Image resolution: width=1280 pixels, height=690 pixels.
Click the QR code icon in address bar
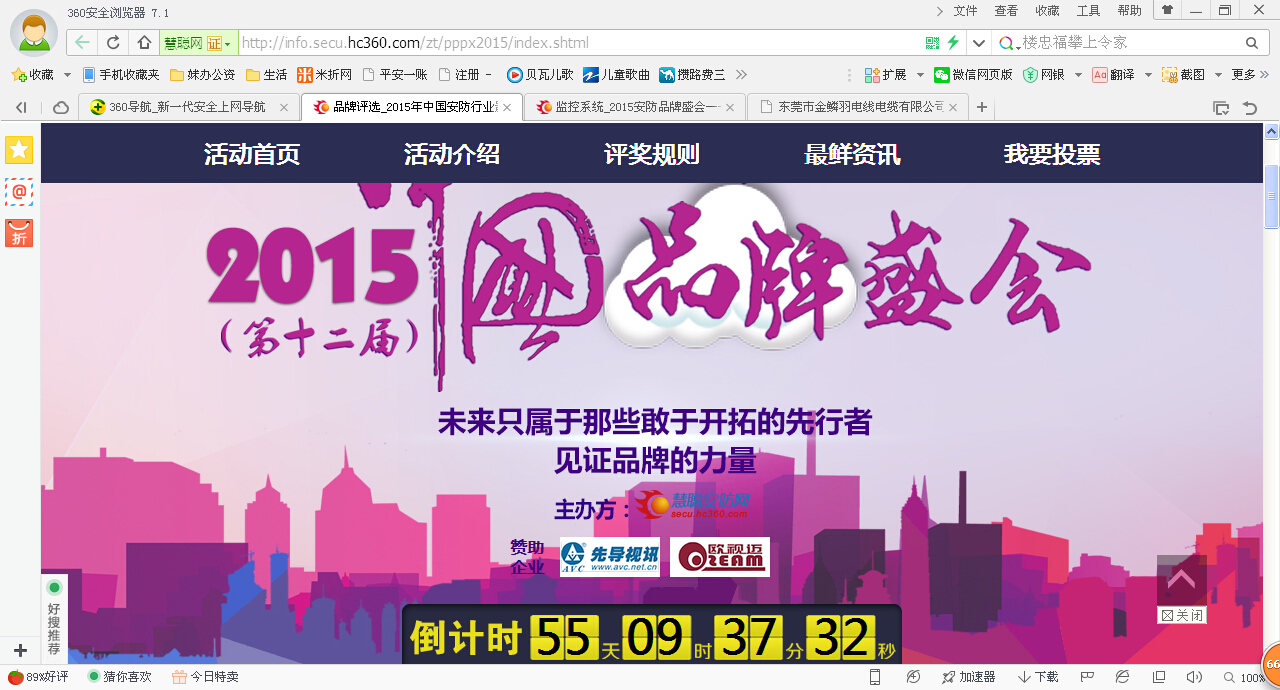pos(932,43)
